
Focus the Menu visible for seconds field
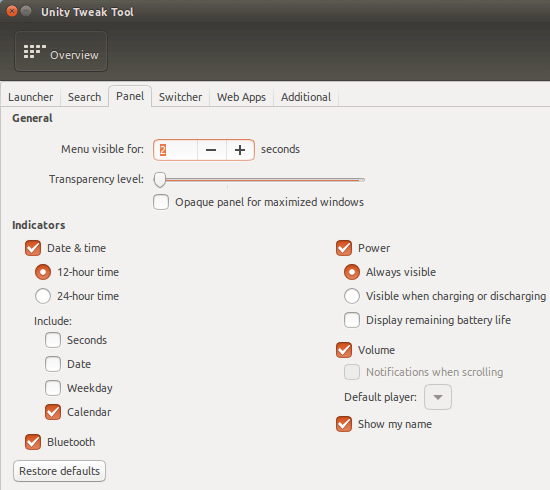tap(175, 150)
